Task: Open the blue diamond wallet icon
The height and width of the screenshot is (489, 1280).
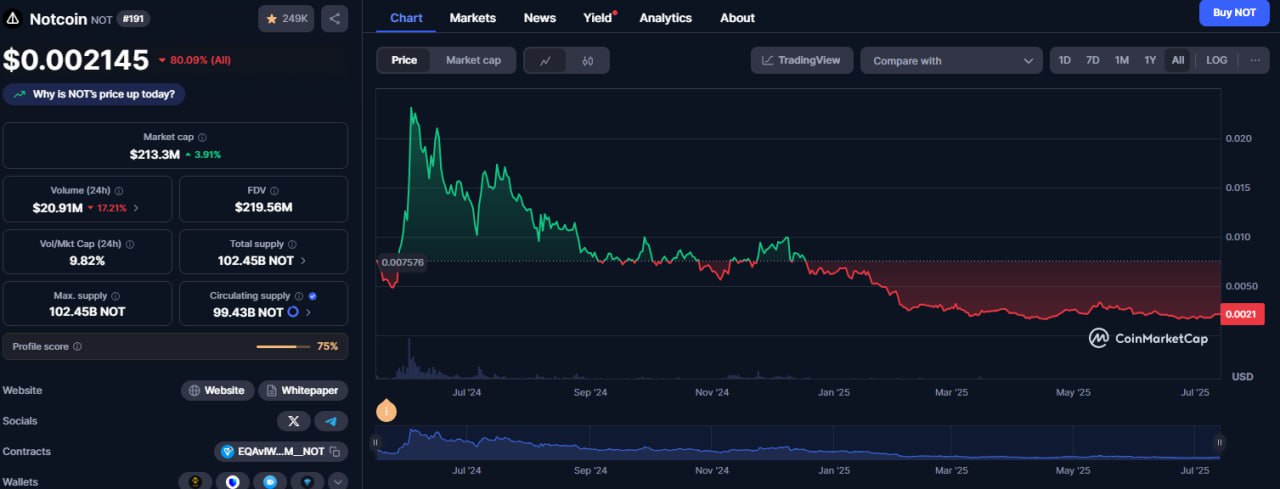Action: (x=307, y=482)
